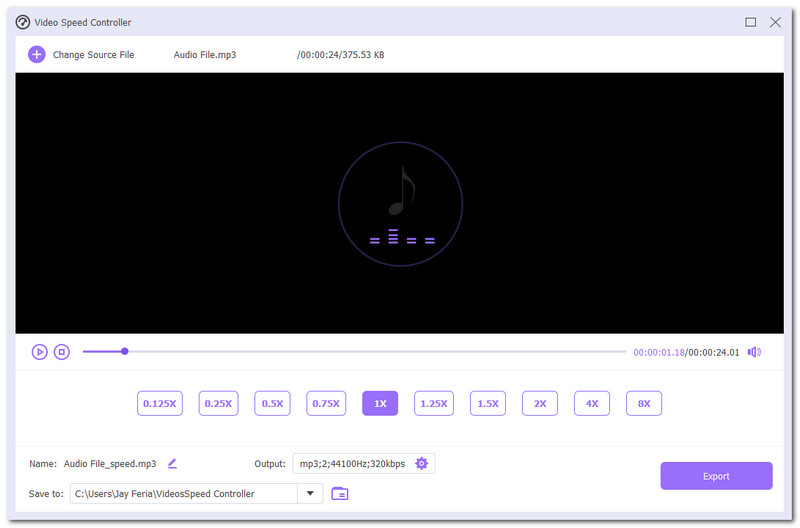
Task: Click the Audio File.mp3 source name
Action: point(205,55)
